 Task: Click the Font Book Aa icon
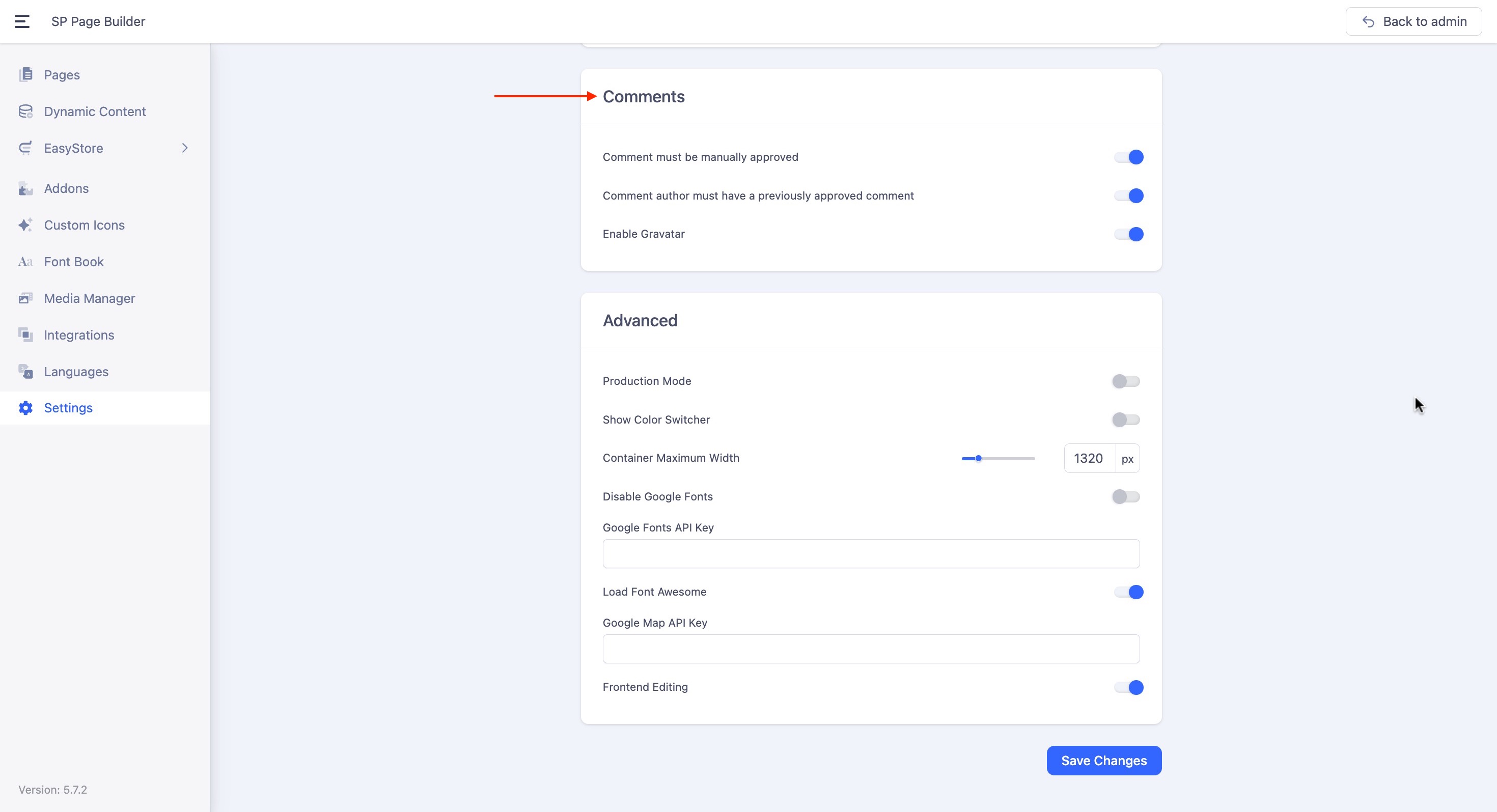tap(25, 262)
